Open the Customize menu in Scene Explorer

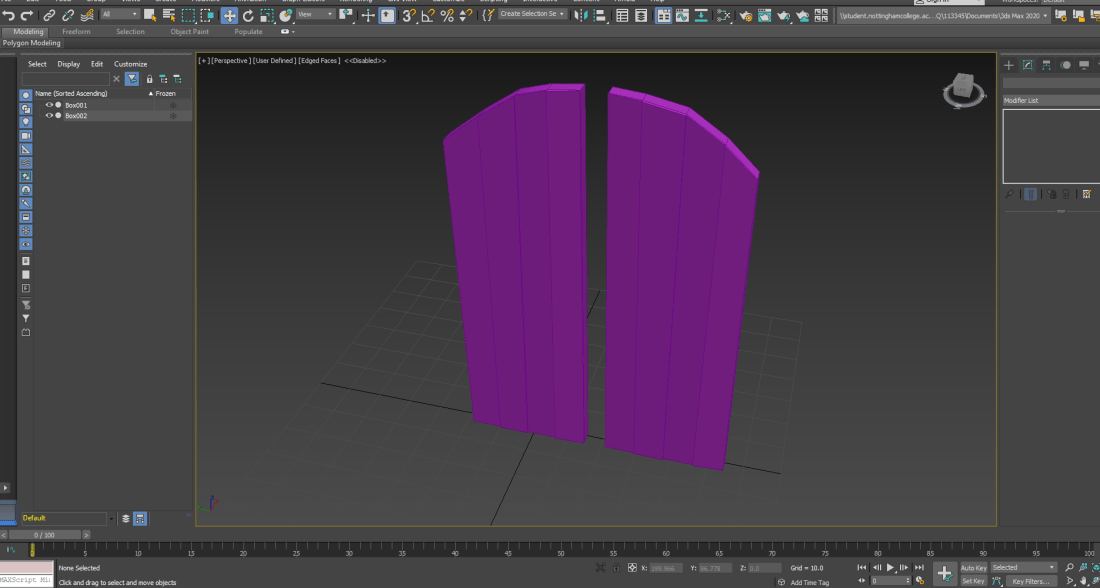tap(130, 64)
